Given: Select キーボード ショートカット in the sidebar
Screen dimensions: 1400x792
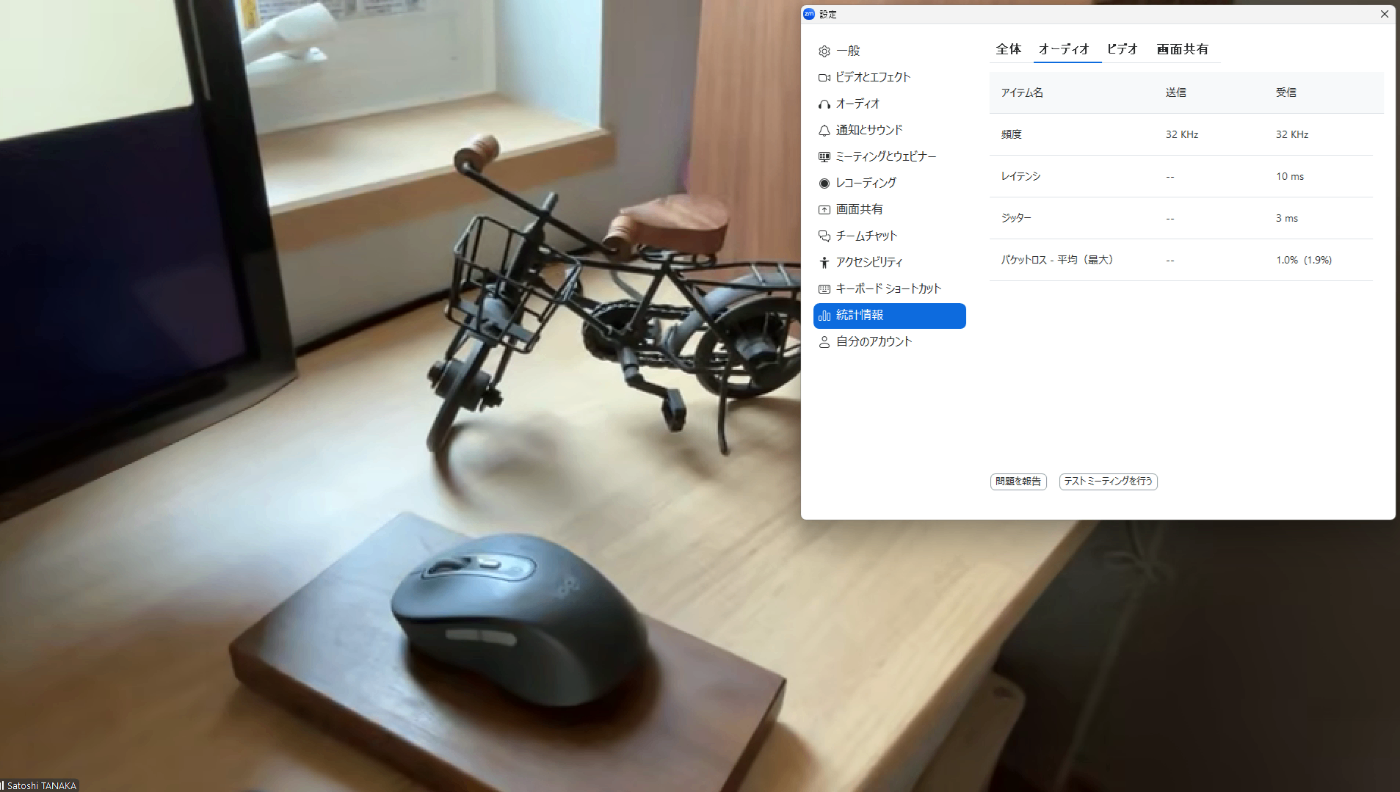Looking at the screenshot, I should (889, 289).
